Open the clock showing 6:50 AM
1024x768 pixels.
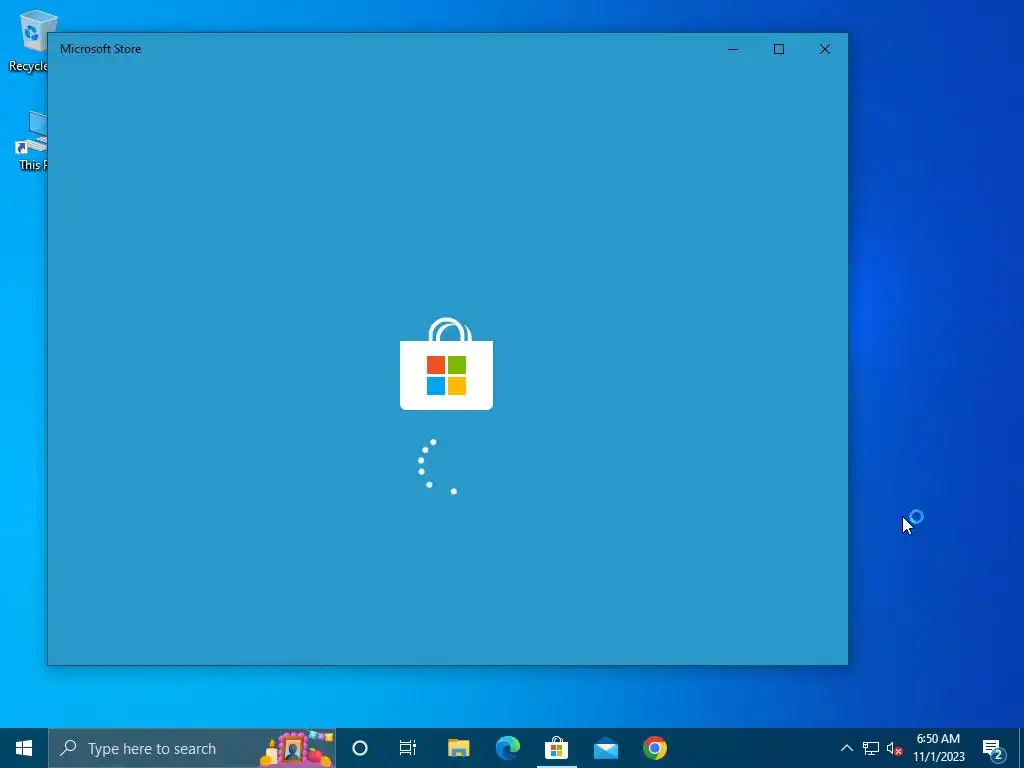938,748
